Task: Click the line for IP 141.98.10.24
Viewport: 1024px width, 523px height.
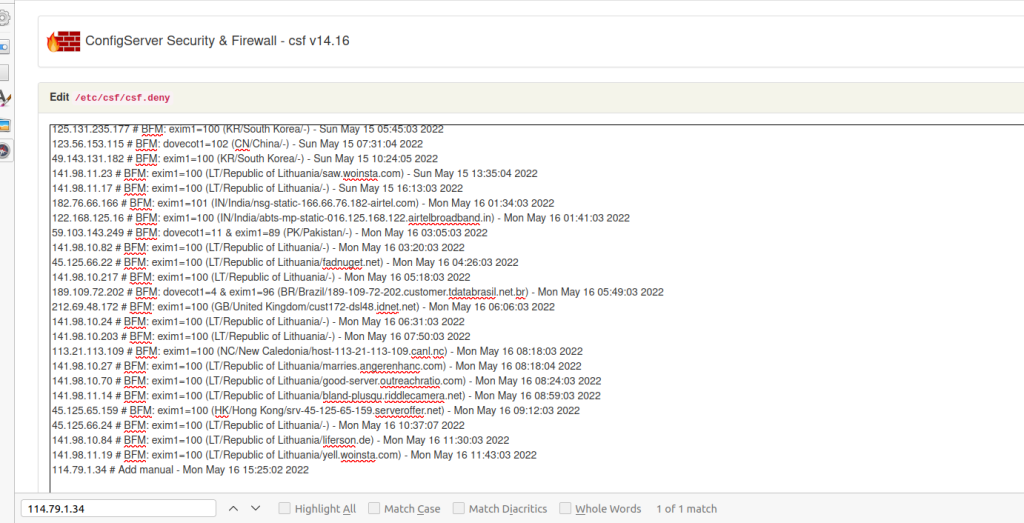Action: click(258, 322)
